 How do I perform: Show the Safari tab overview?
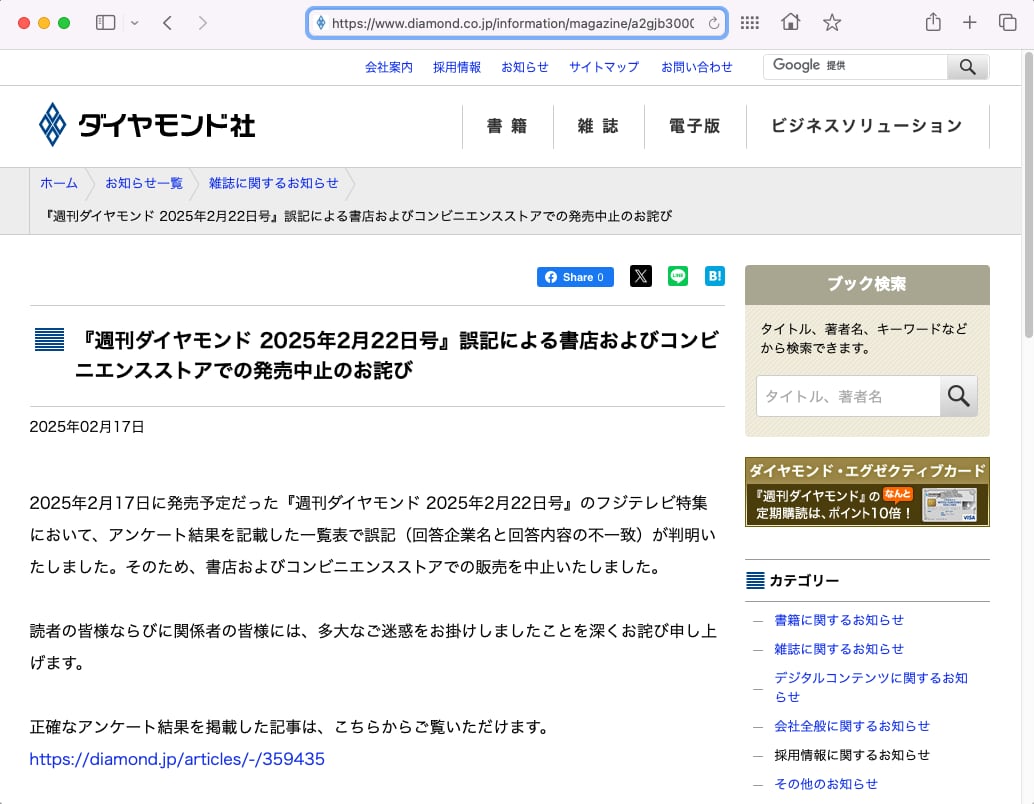click(x=1007, y=23)
